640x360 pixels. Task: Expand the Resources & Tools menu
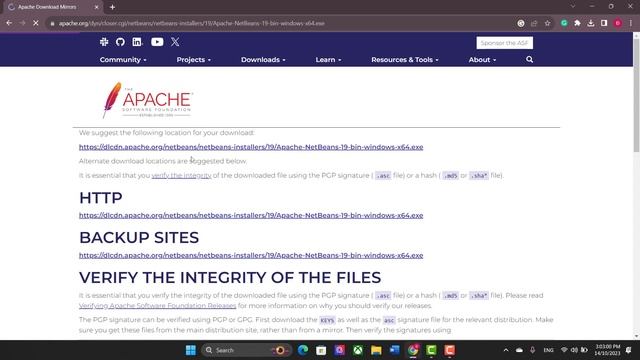coord(404,60)
